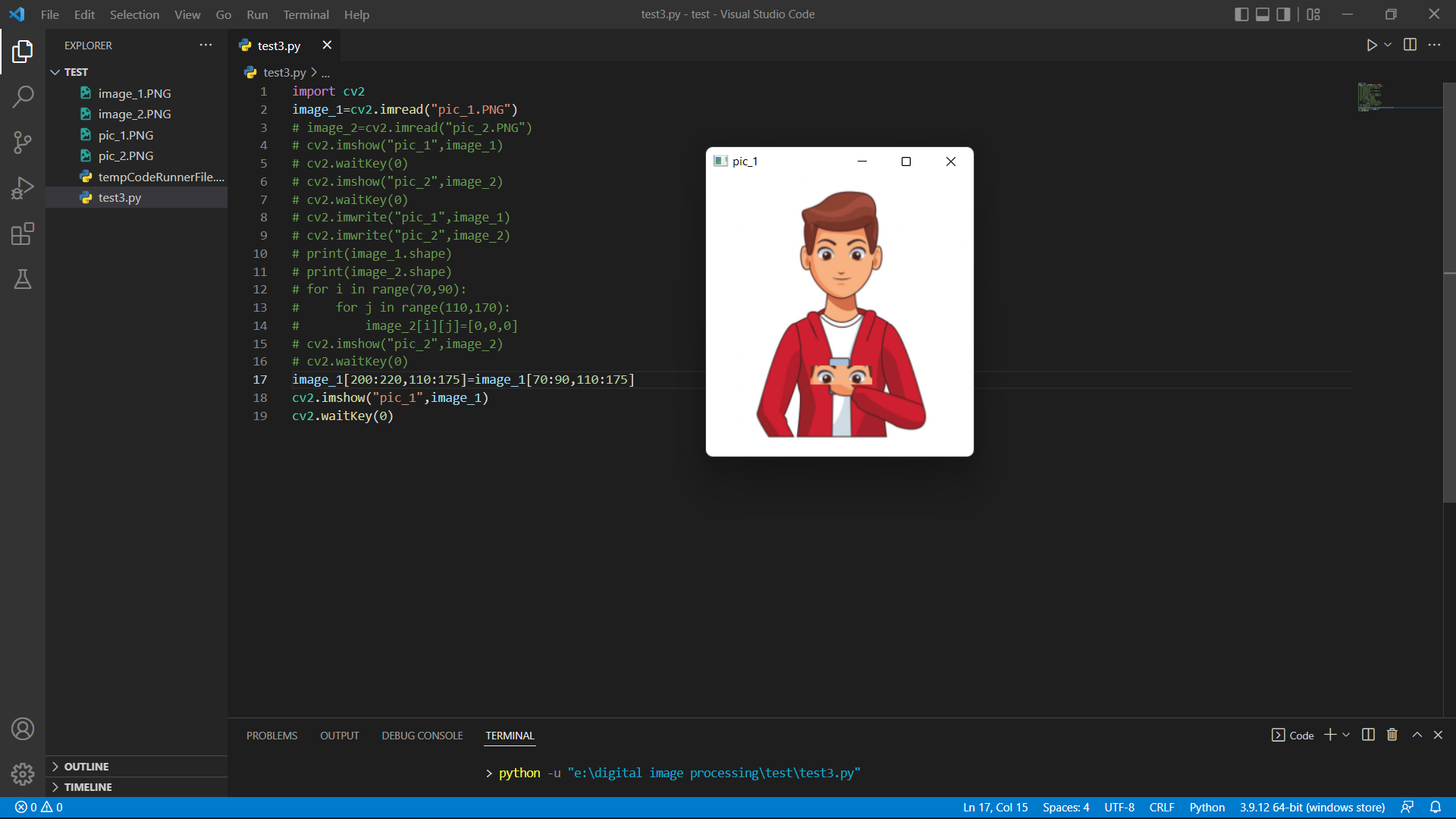Click UTF-8 encoding in status bar
The width and height of the screenshot is (1456, 819).
1119,808
